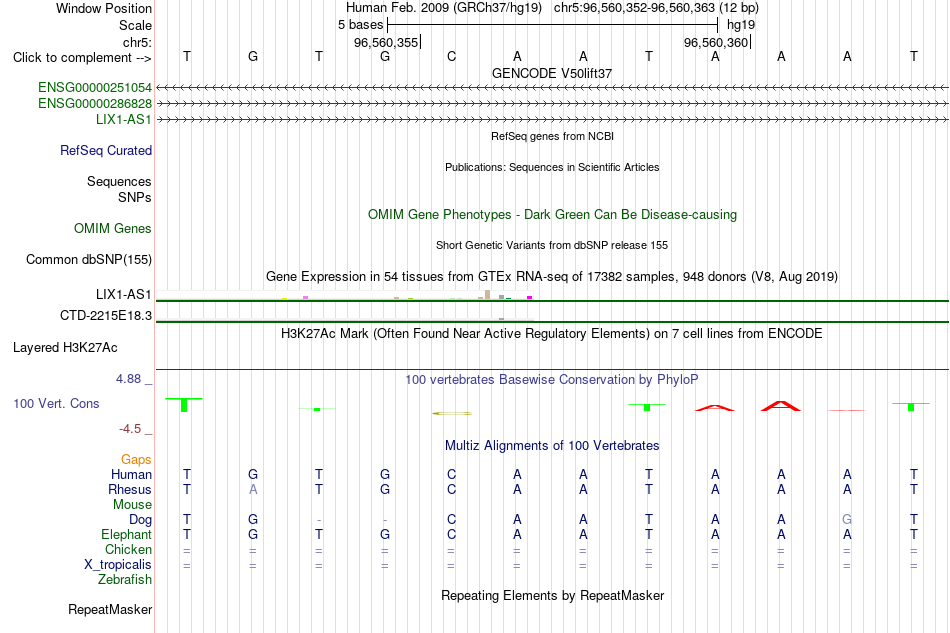This screenshot has height=633, width=950.
Task: Click the H3K27Ac Mark ENCODE track title
Action: pos(552,334)
